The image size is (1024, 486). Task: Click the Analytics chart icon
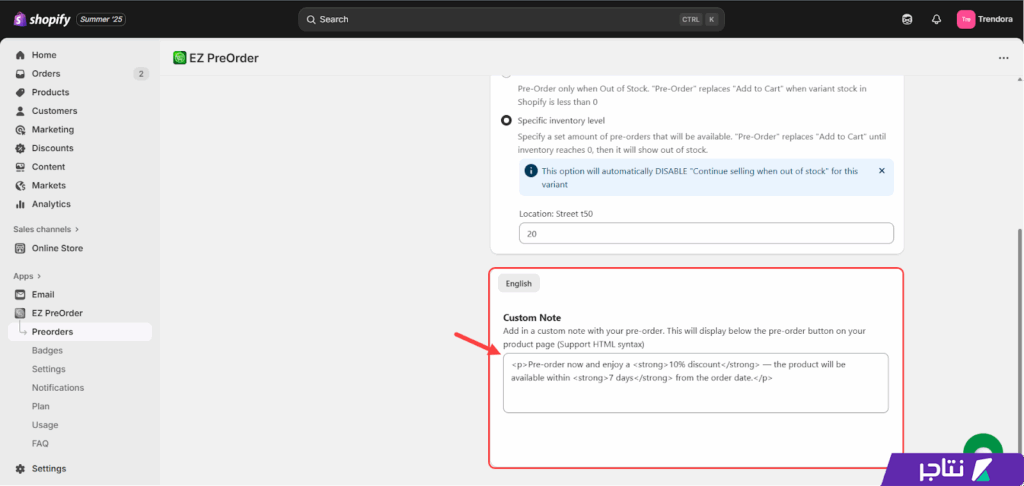(20, 204)
